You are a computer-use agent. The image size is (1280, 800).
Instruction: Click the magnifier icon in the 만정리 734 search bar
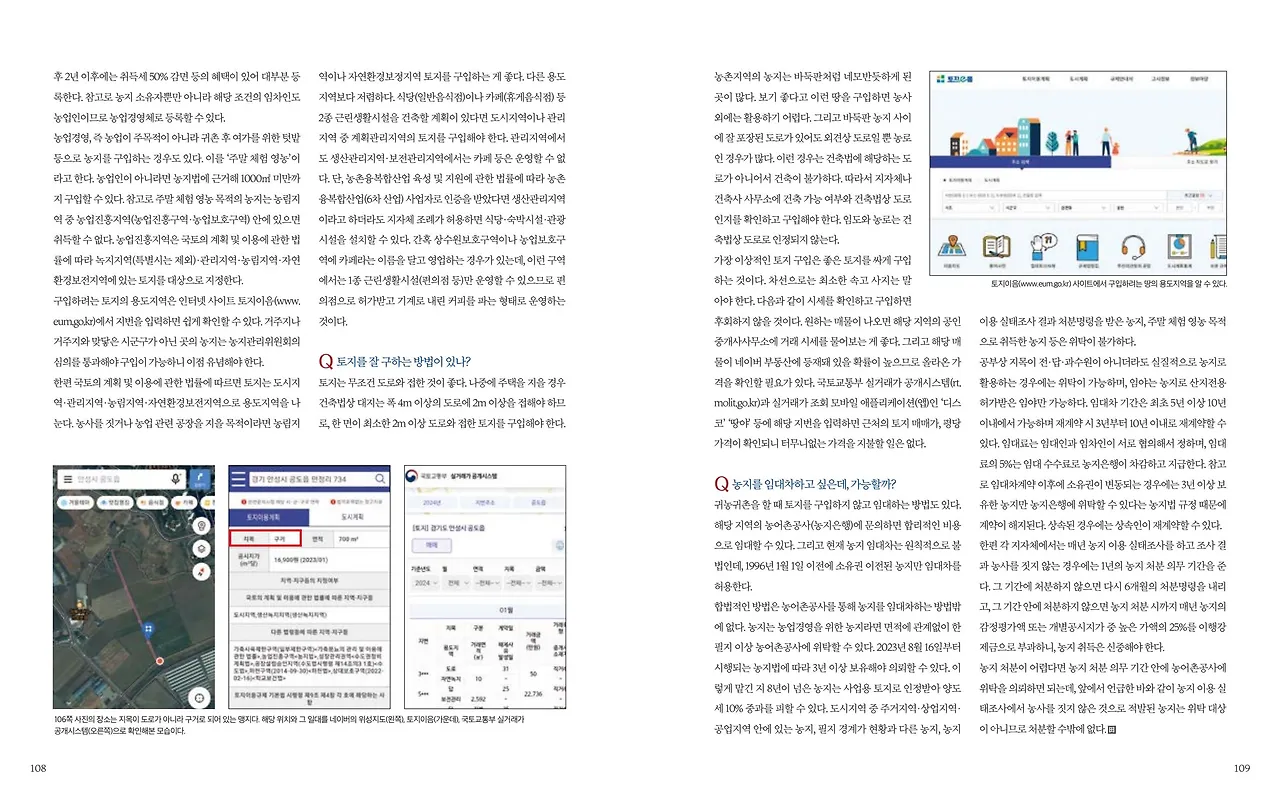[381, 479]
